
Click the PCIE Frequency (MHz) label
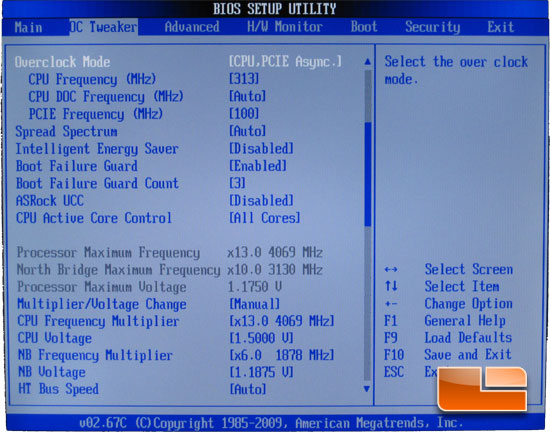pos(96,114)
